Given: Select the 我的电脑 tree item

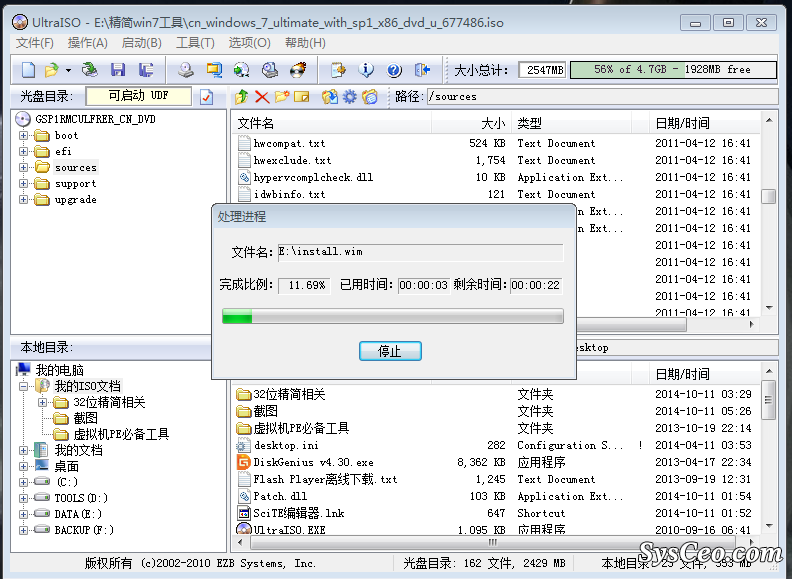Looking at the screenshot, I should coord(59,370).
